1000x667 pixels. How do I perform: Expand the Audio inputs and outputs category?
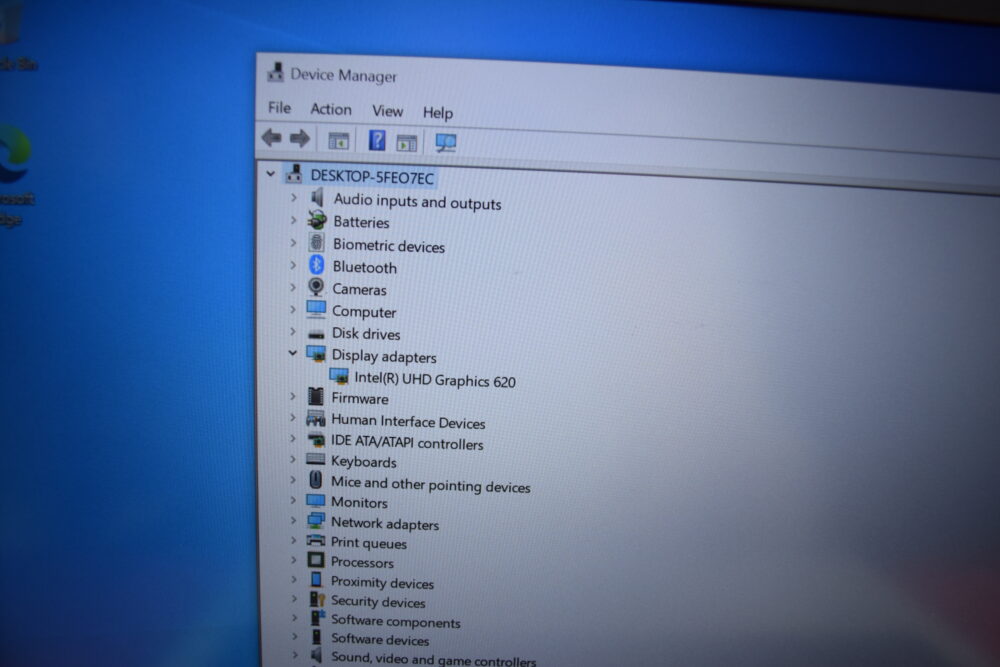pyautogui.click(x=294, y=197)
